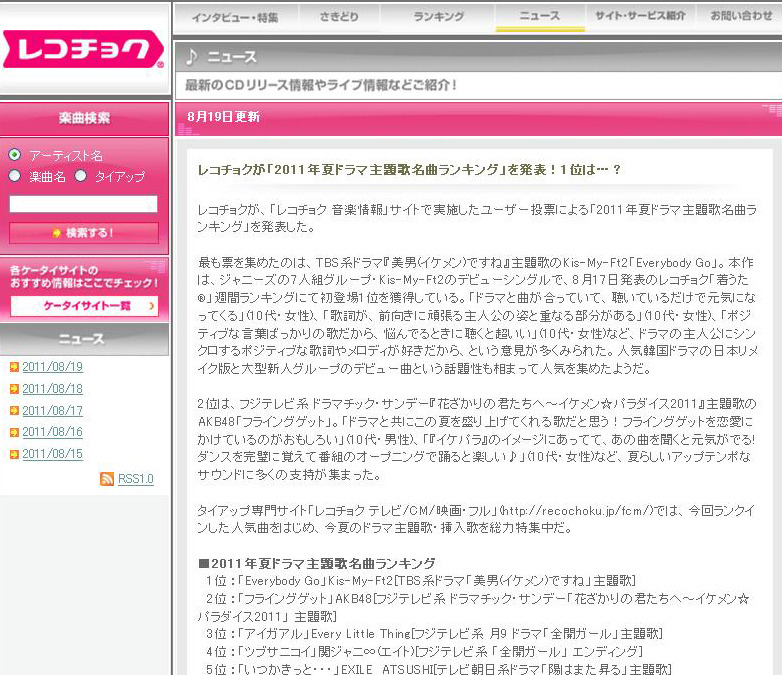Click bullet icon beside 2011/08/15
This screenshot has width=782, height=675.
pyautogui.click(x=14, y=454)
